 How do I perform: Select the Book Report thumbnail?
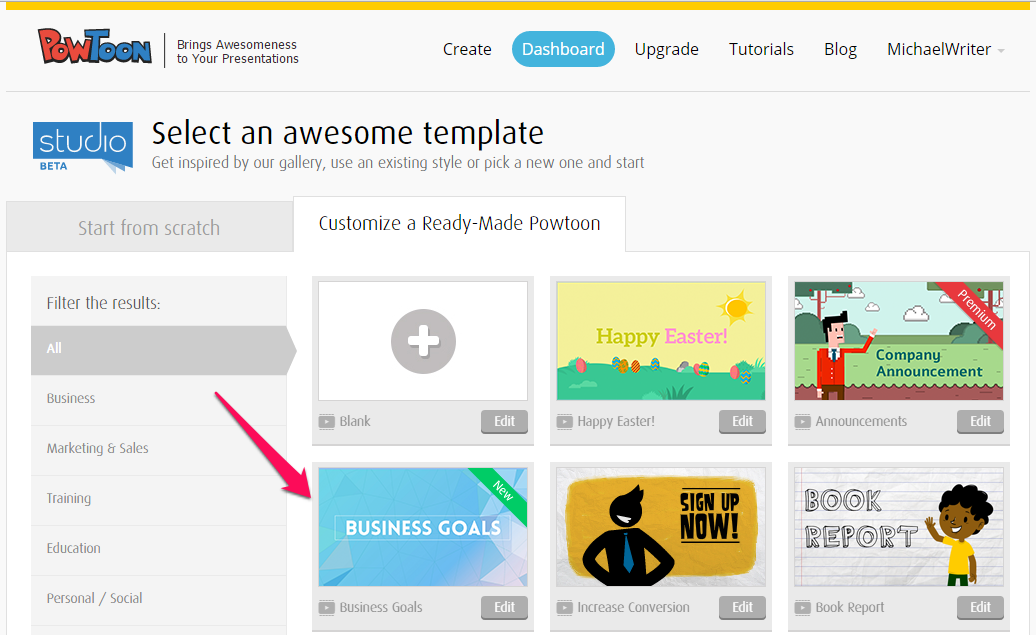coord(899,527)
